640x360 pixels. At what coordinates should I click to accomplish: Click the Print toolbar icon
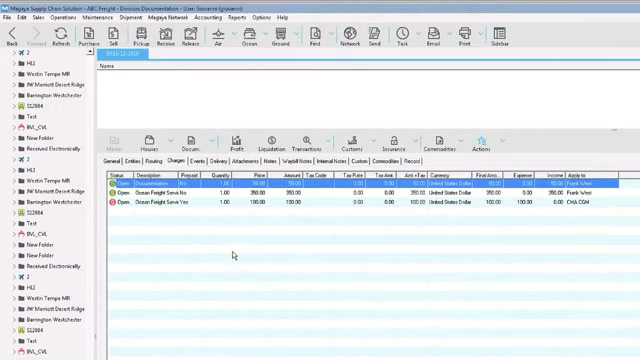(x=464, y=36)
